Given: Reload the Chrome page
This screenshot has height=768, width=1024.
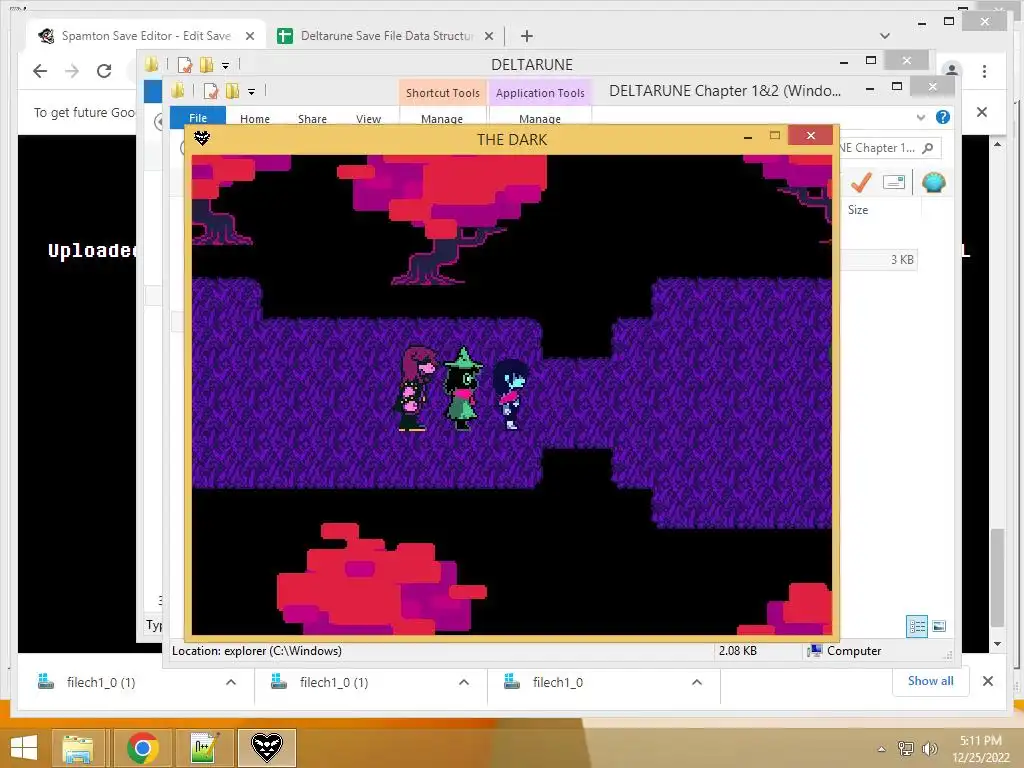Looking at the screenshot, I should pos(104,71).
